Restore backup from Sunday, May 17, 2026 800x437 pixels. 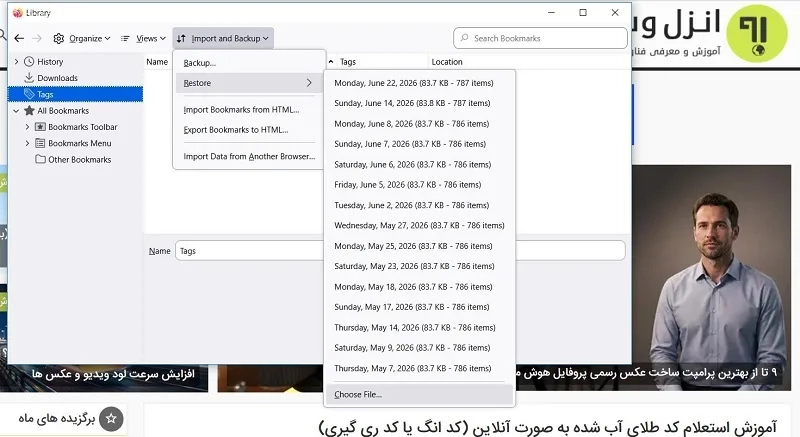tap(419, 307)
